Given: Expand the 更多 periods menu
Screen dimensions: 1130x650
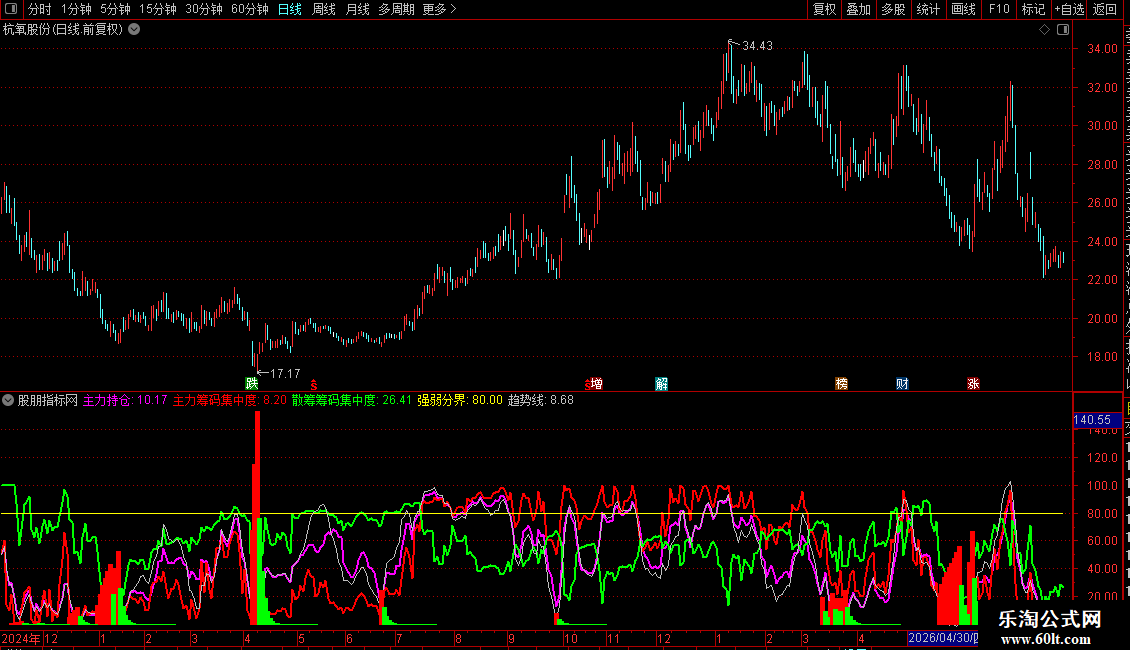Looking at the screenshot, I should tap(439, 9).
